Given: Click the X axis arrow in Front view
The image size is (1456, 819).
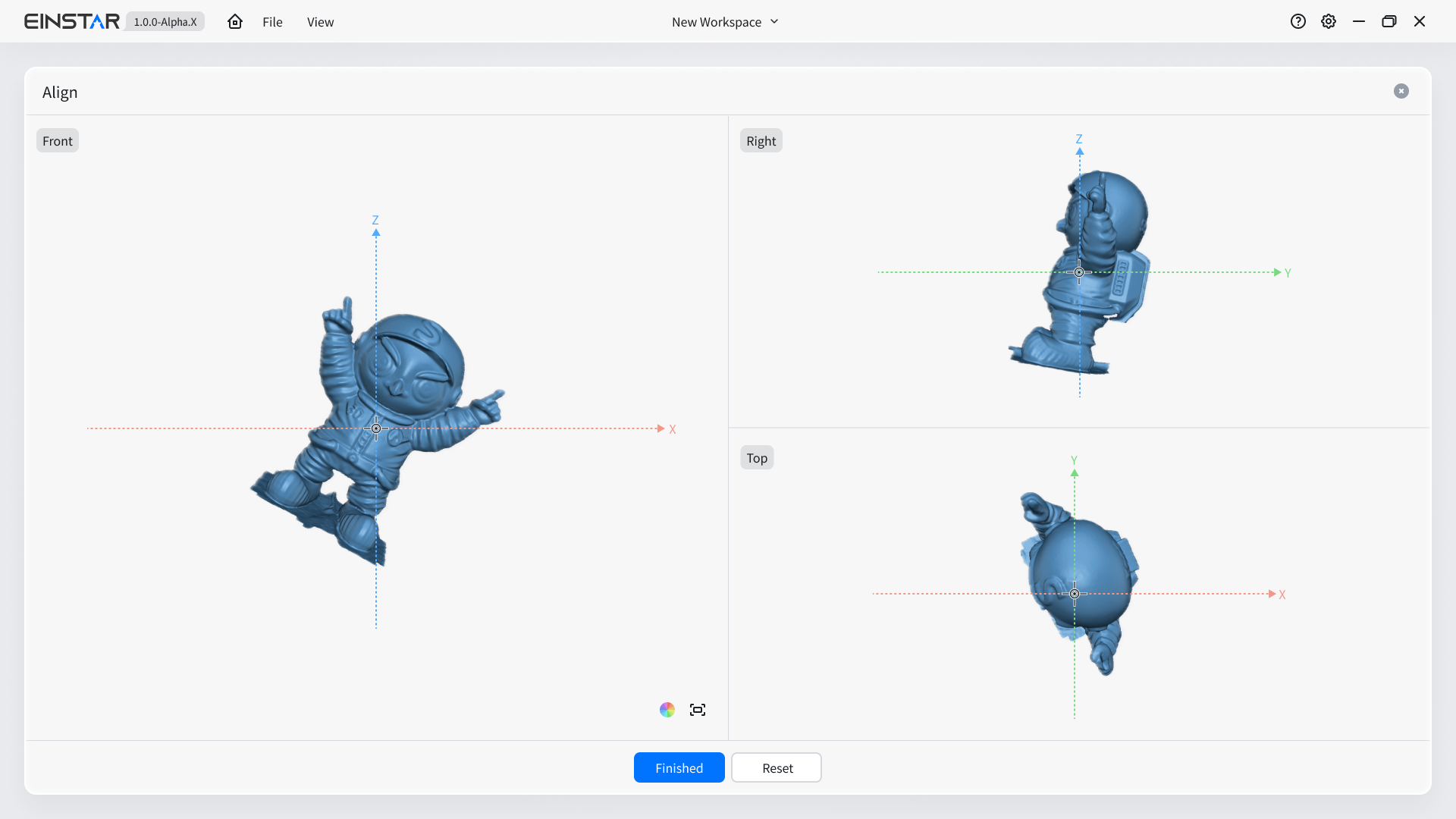Looking at the screenshot, I should (x=661, y=428).
